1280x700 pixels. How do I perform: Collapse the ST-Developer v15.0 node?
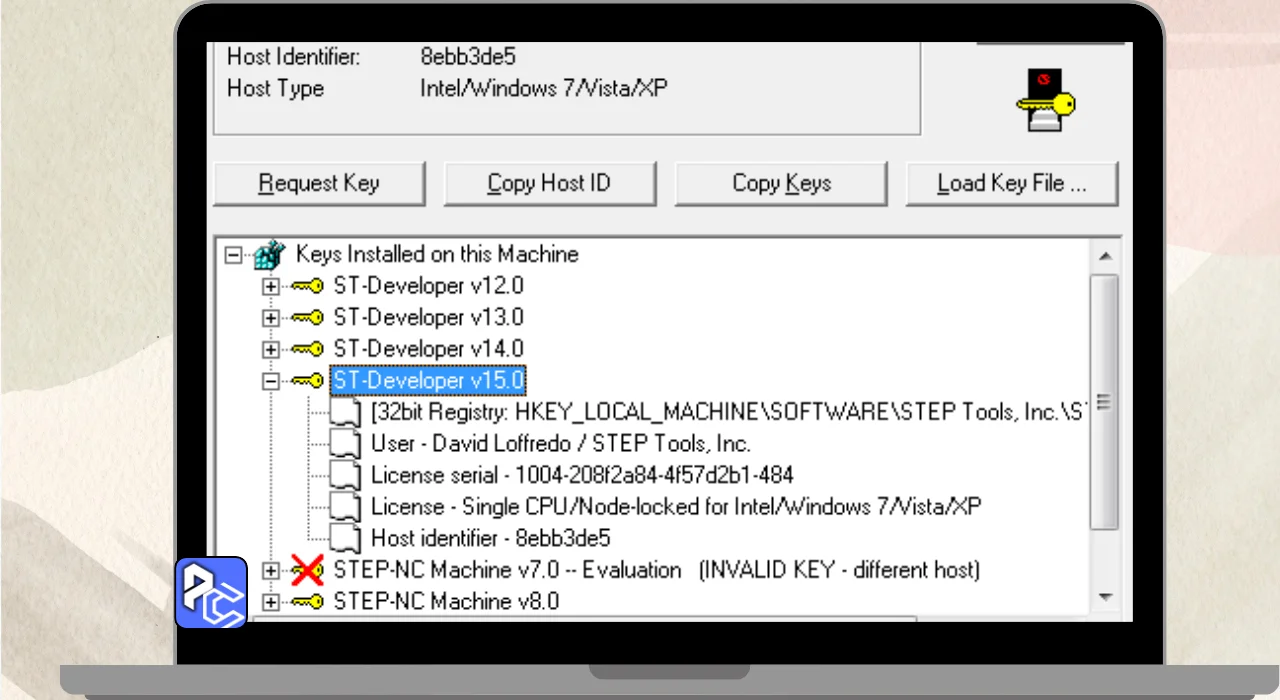[270, 382]
